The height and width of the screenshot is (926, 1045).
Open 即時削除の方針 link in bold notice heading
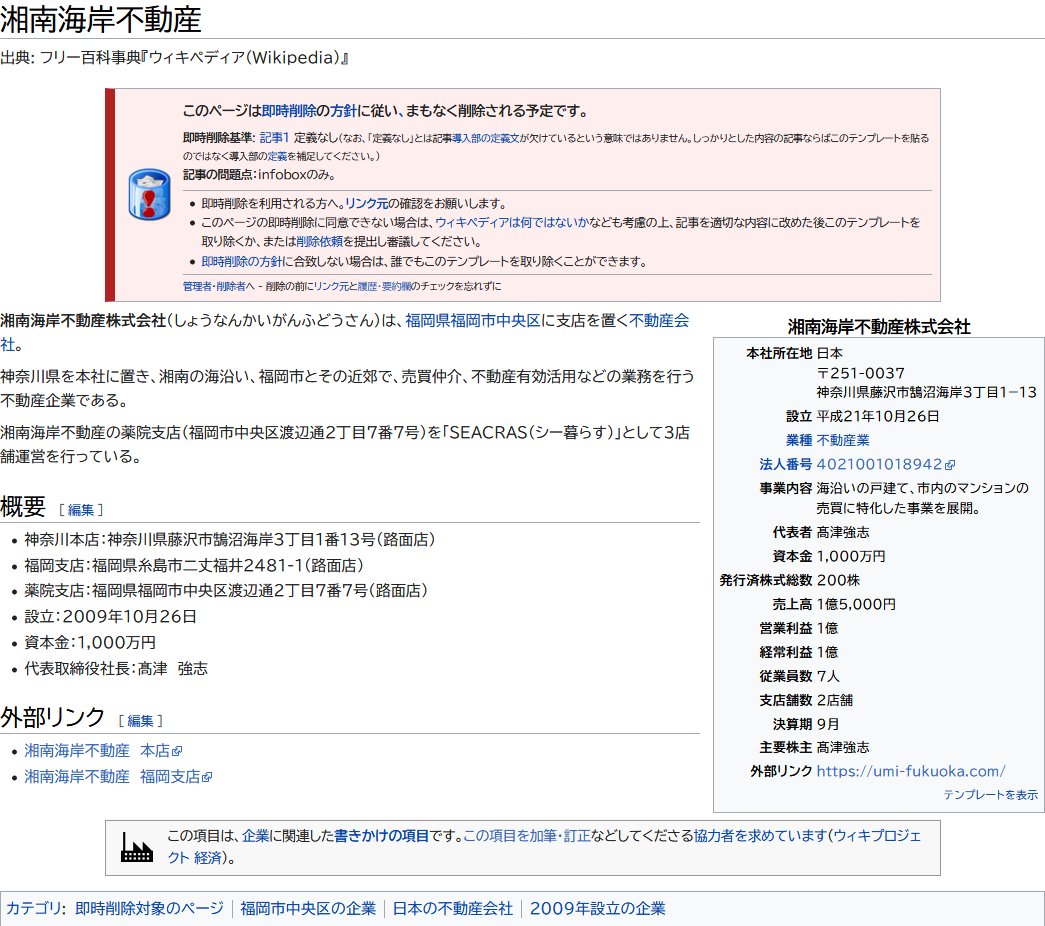[309, 111]
